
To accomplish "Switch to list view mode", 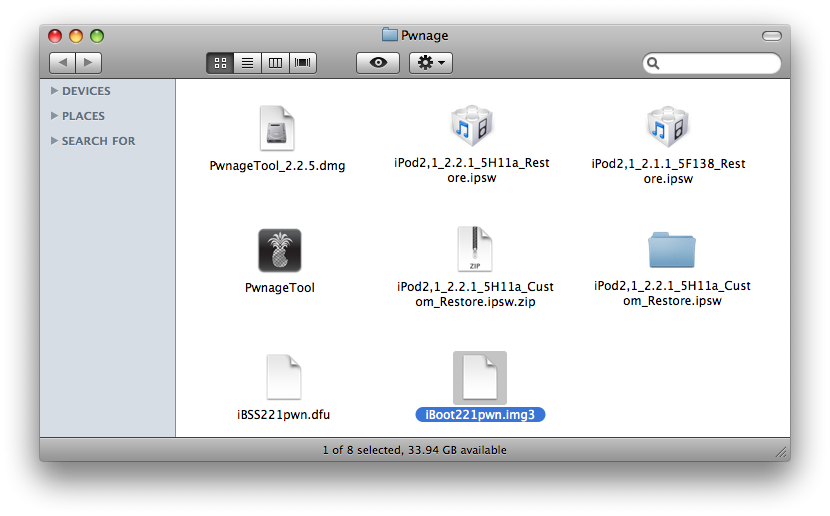I will (x=247, y=63).
